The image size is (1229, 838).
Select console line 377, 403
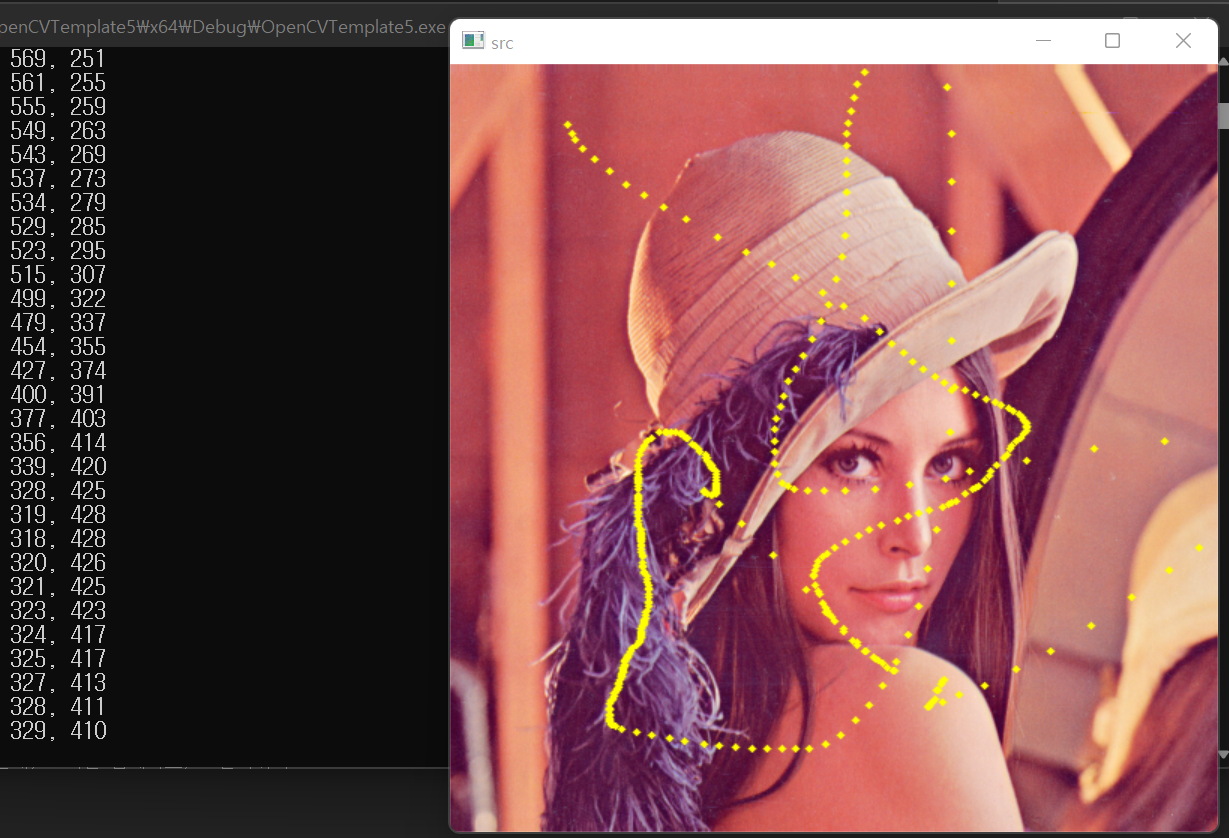(x=57, y=419)
